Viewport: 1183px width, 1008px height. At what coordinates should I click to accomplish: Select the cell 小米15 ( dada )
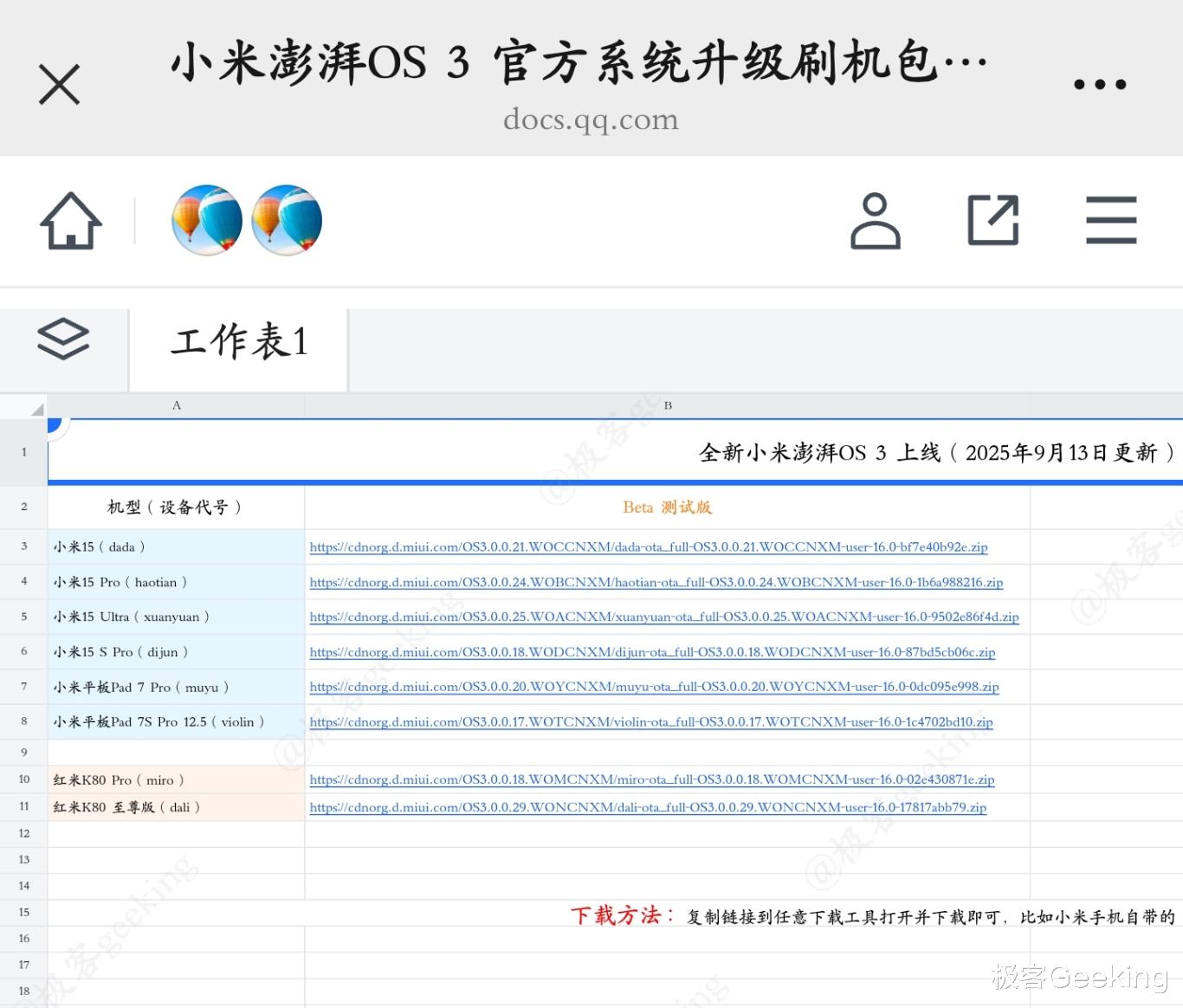click(176, 547)
